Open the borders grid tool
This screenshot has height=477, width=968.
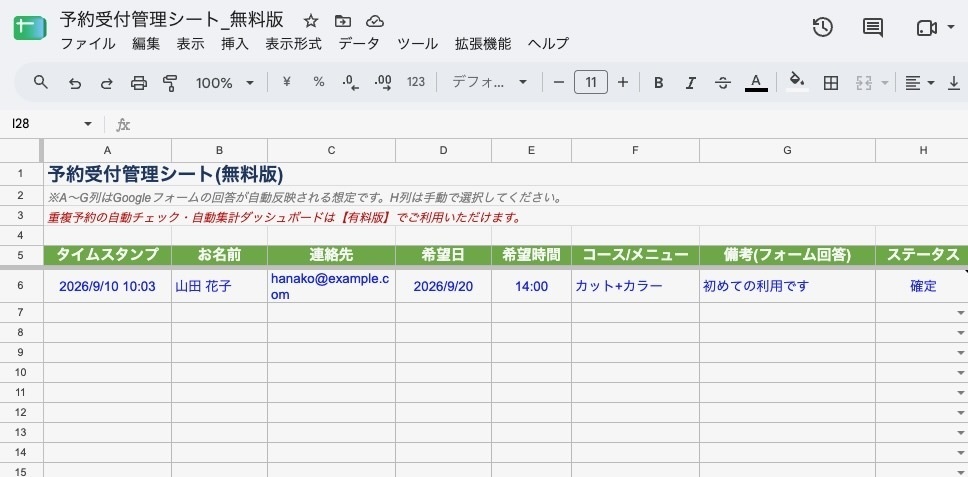tap(831, 83)
